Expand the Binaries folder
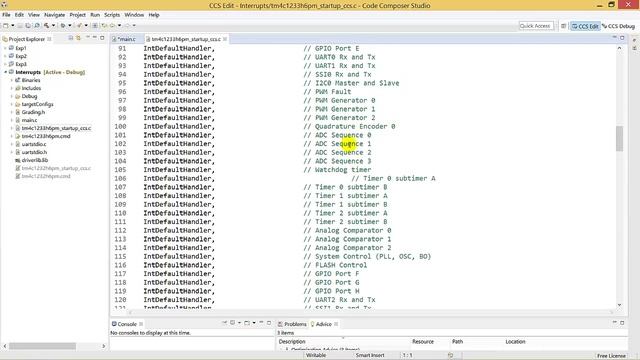Viewport: 640px width, 360px height. [x=11, y=80]
